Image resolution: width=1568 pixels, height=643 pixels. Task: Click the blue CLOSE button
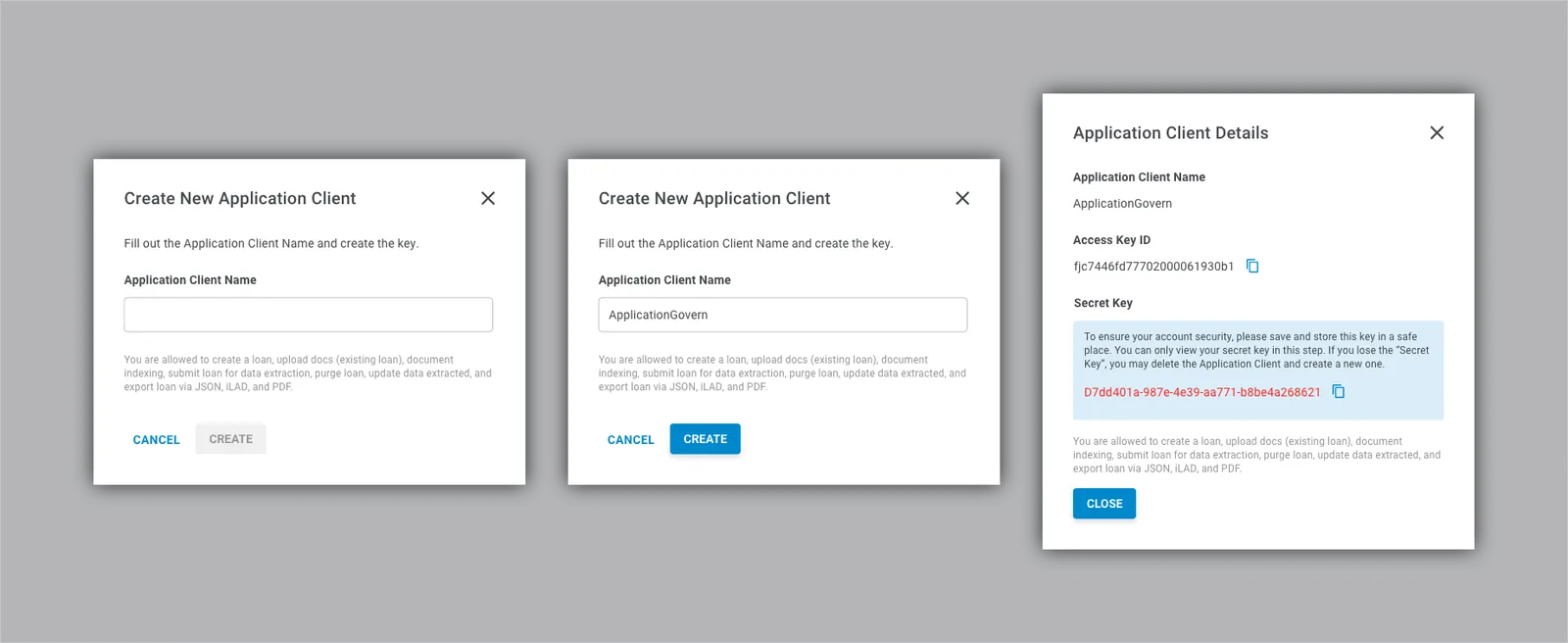point(1104,504)
